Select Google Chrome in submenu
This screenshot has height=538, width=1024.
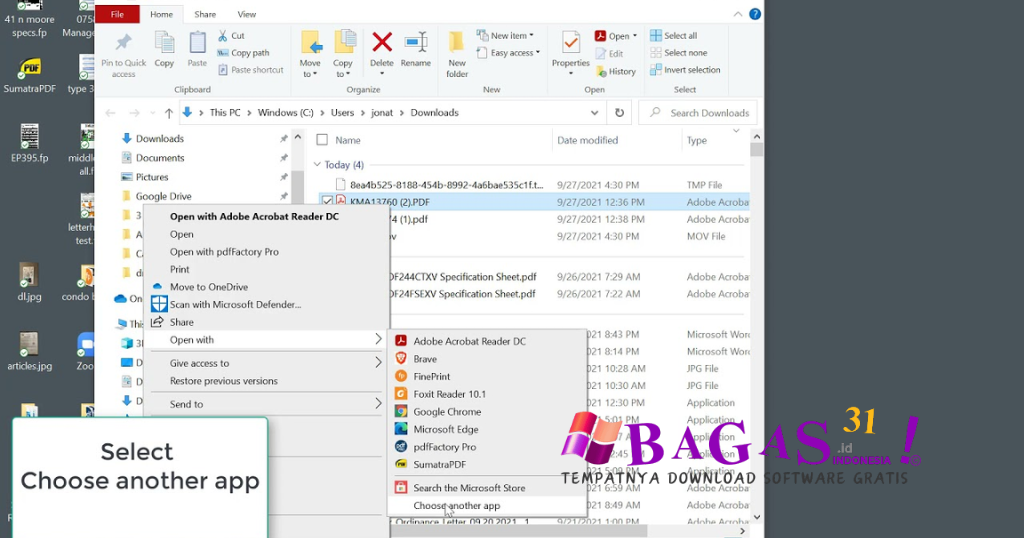point(447,412)
